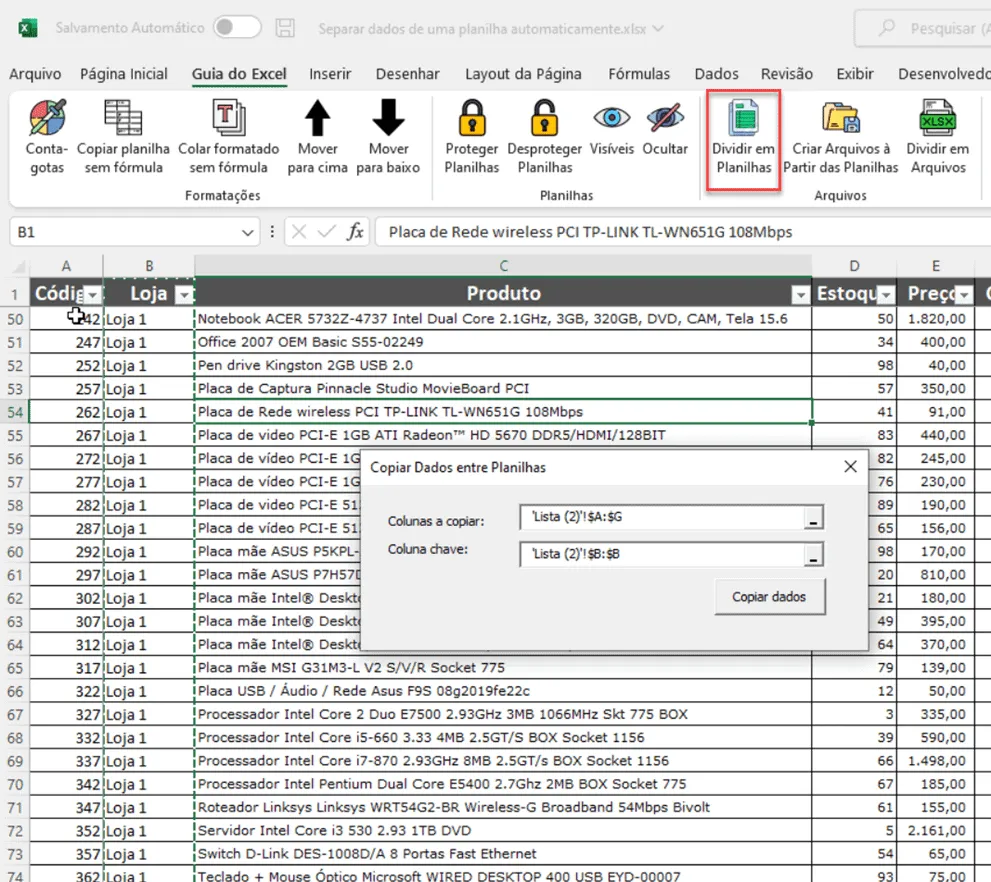Click cell 'Pen drive Kingston 2GB USB 2.0'

click(x=503, y=366)
